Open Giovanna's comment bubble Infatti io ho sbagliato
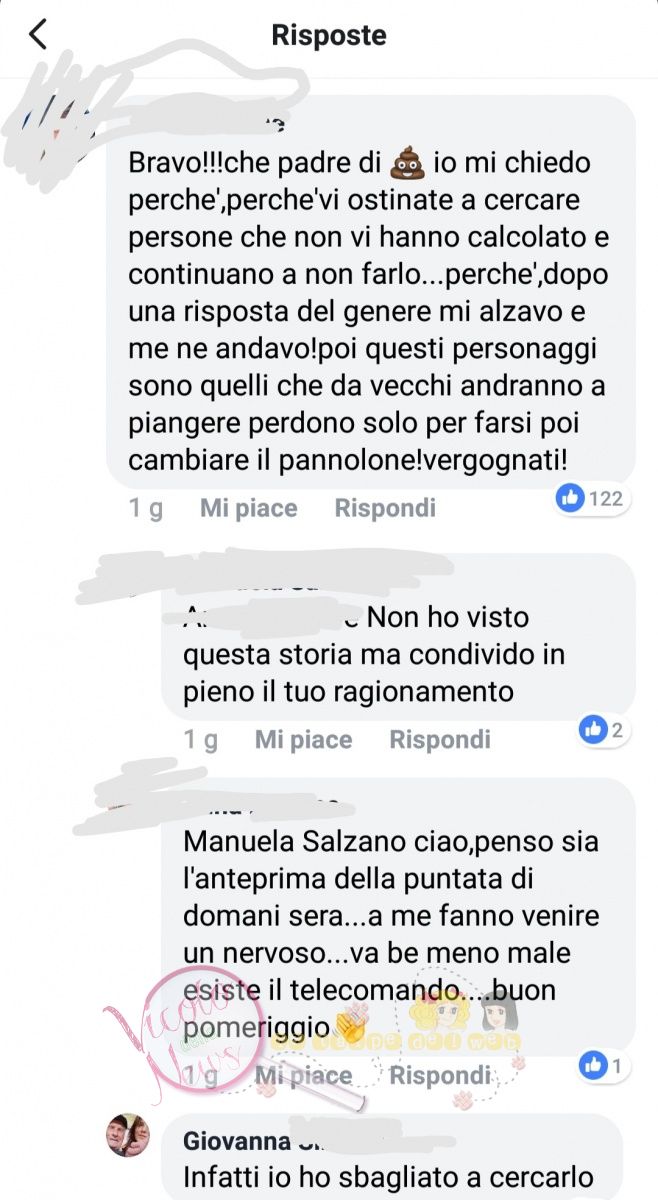The width and height of the screenshot is (658, 1200). tap(399, 1157)
